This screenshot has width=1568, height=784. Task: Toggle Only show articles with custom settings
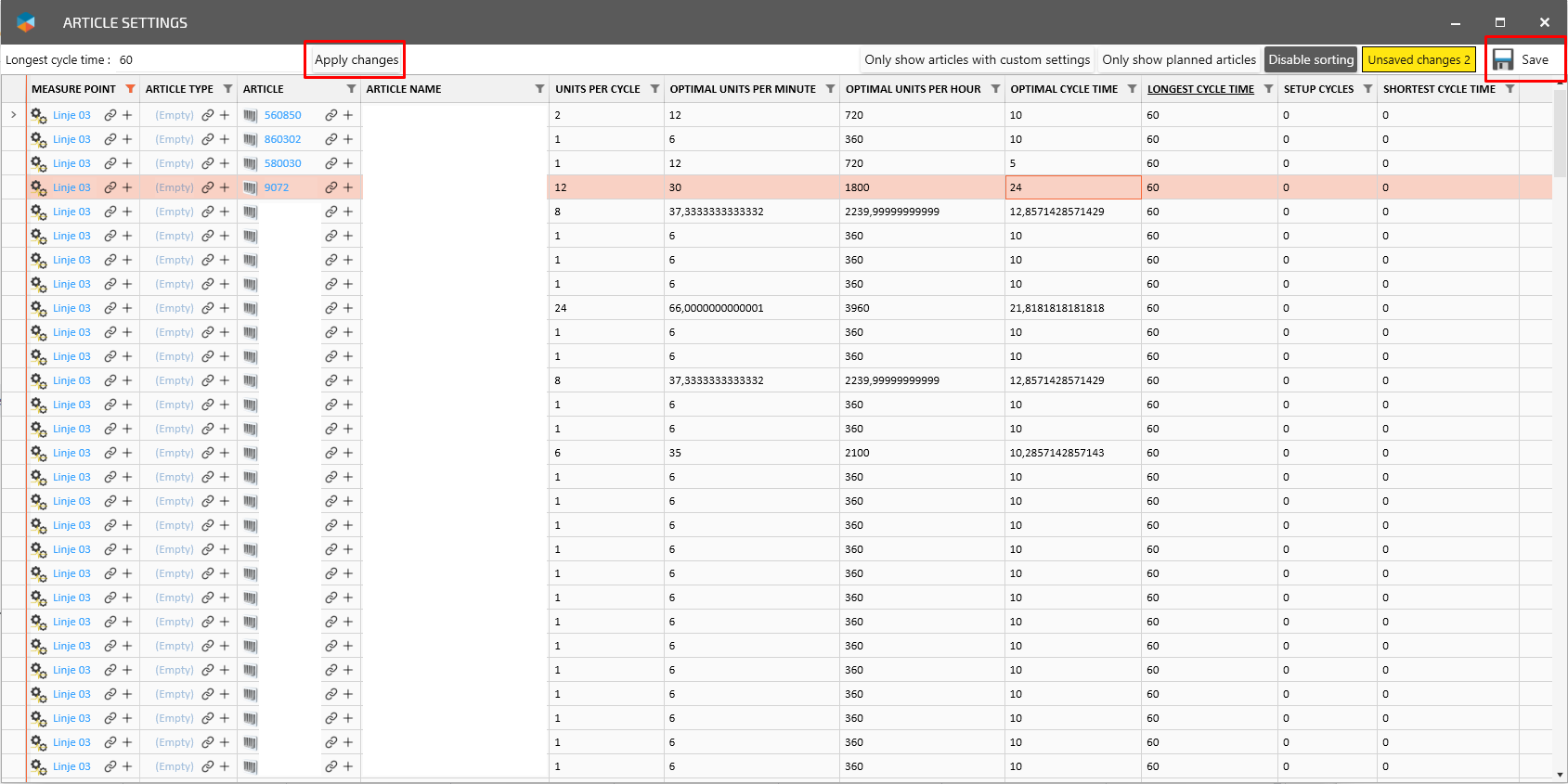(977, 59)
